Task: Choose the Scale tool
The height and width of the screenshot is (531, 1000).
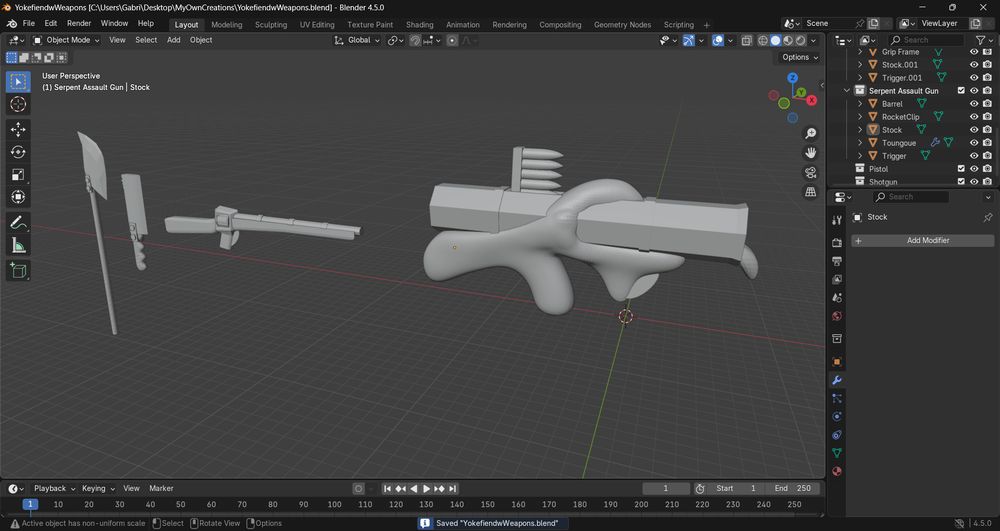Action: [18, 175]
